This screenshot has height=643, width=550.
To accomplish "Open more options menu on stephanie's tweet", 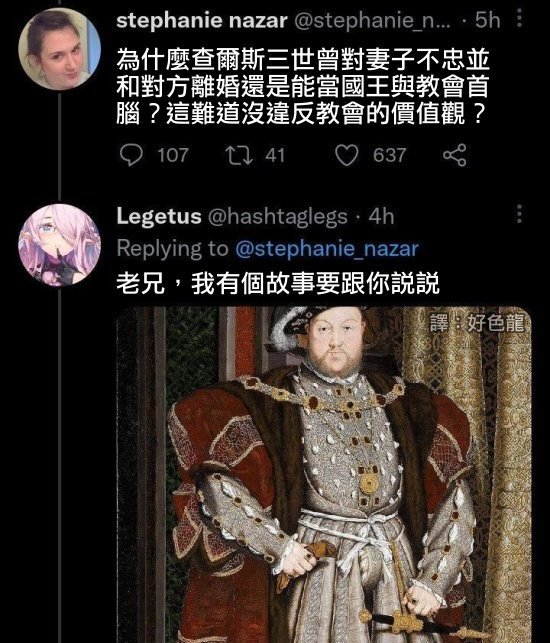I will tap(519, 18).
